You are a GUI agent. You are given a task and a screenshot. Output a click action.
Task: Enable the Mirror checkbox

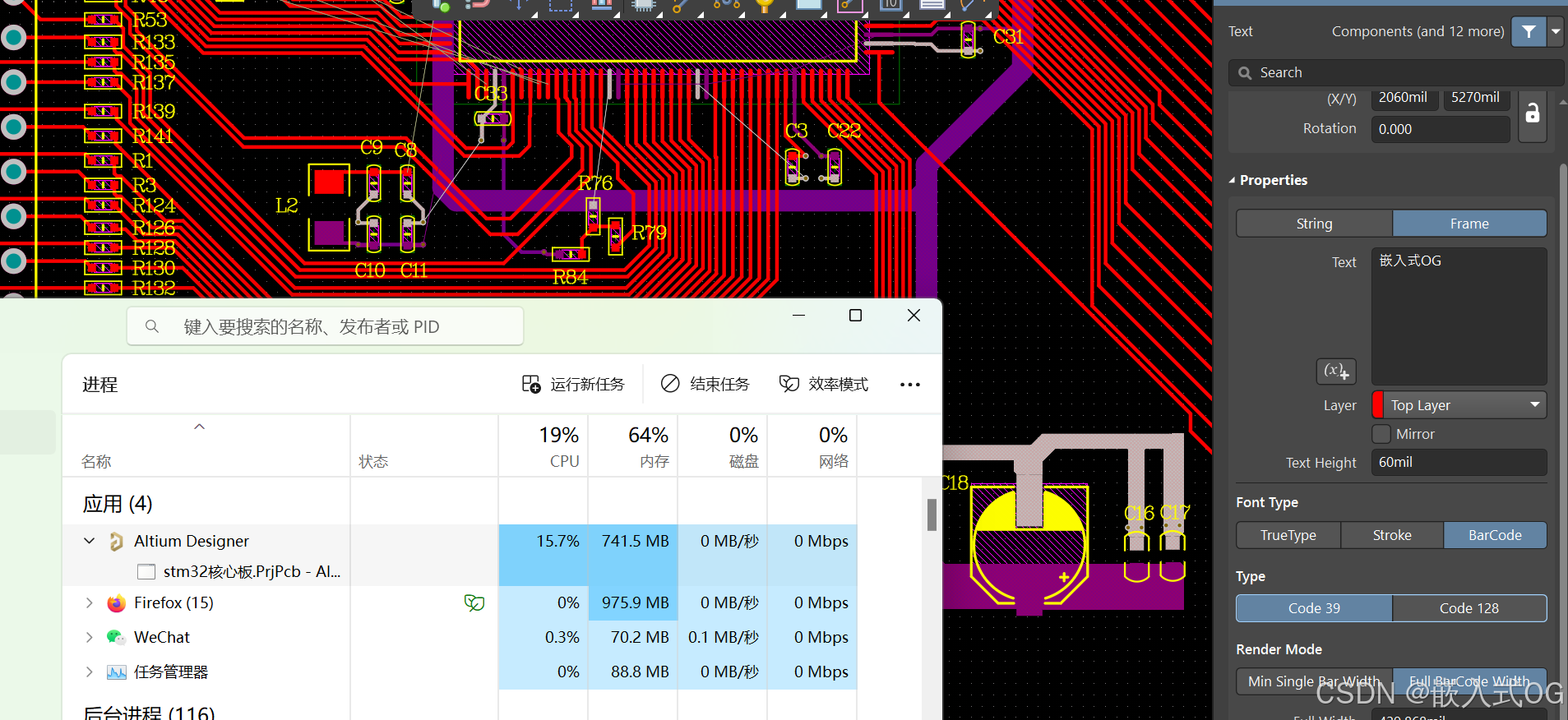[1381, 434]
